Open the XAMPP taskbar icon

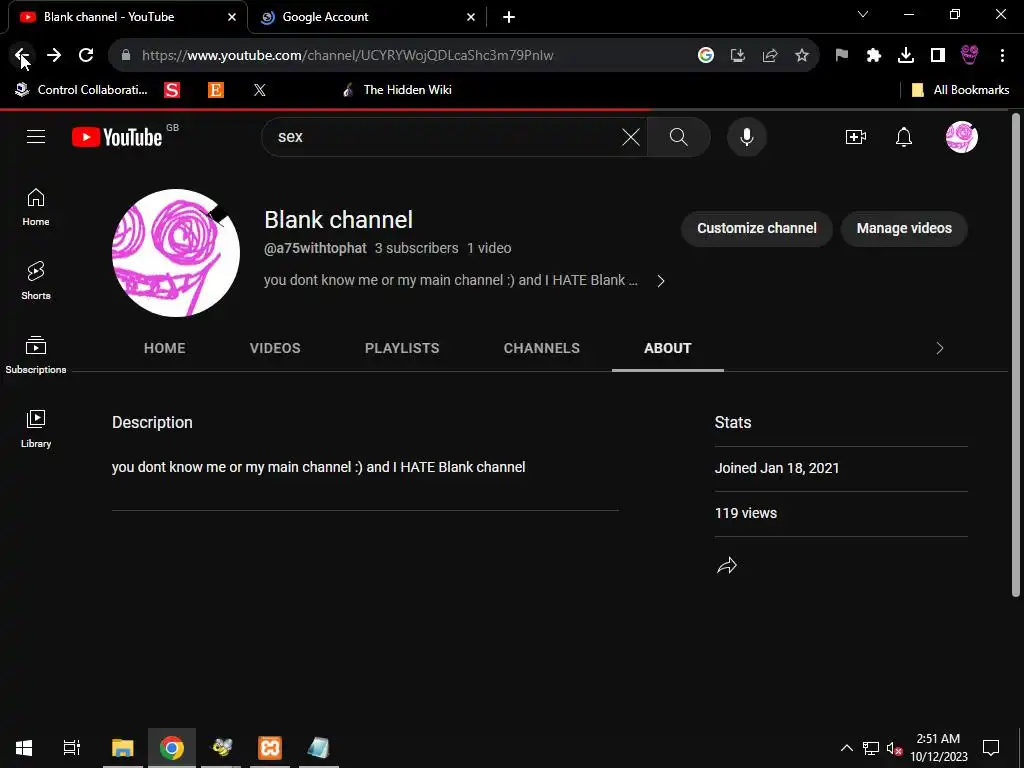[x=270, y=748]
